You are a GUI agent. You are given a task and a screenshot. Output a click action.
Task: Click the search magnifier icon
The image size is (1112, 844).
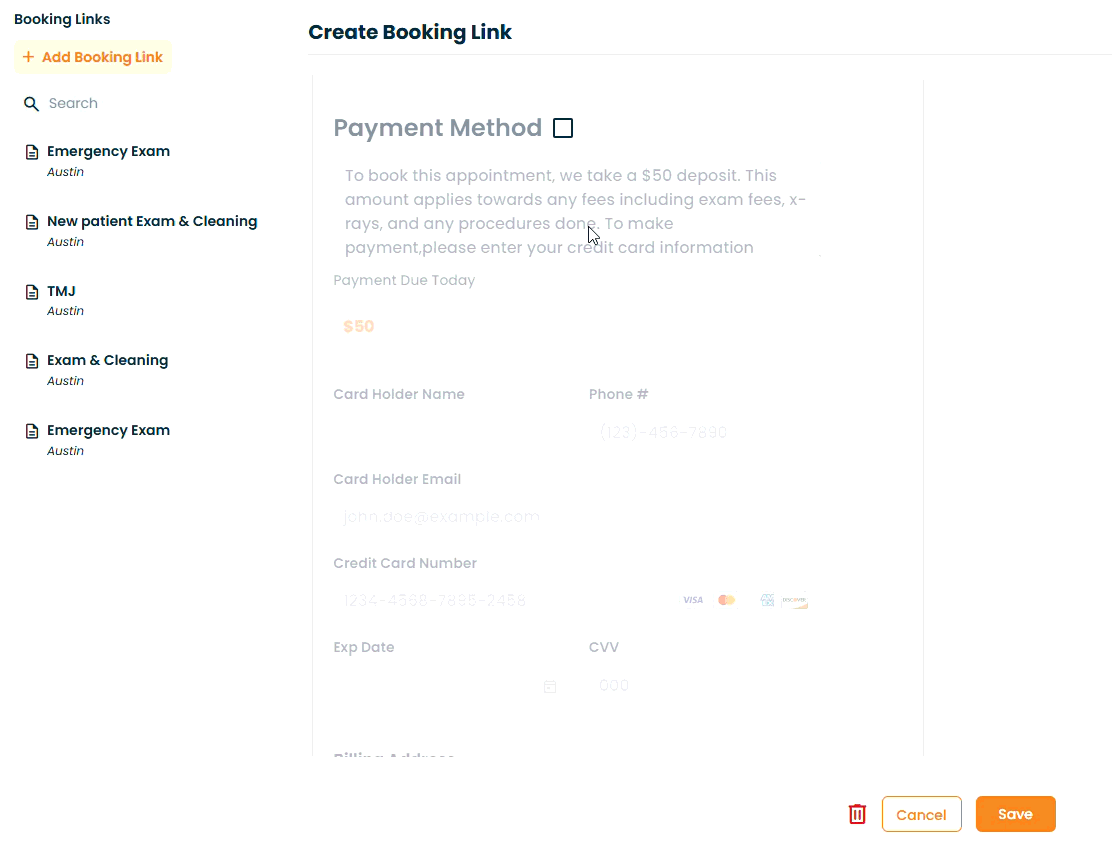(32, 104)
